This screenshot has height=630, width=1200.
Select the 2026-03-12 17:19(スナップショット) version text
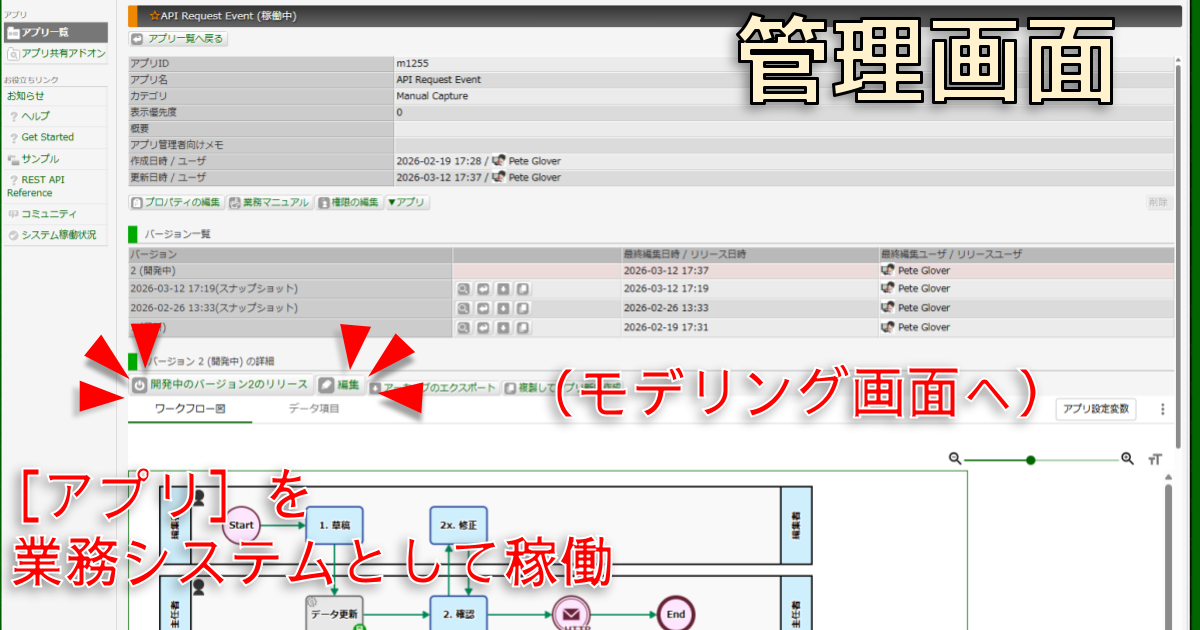[214, 289]
